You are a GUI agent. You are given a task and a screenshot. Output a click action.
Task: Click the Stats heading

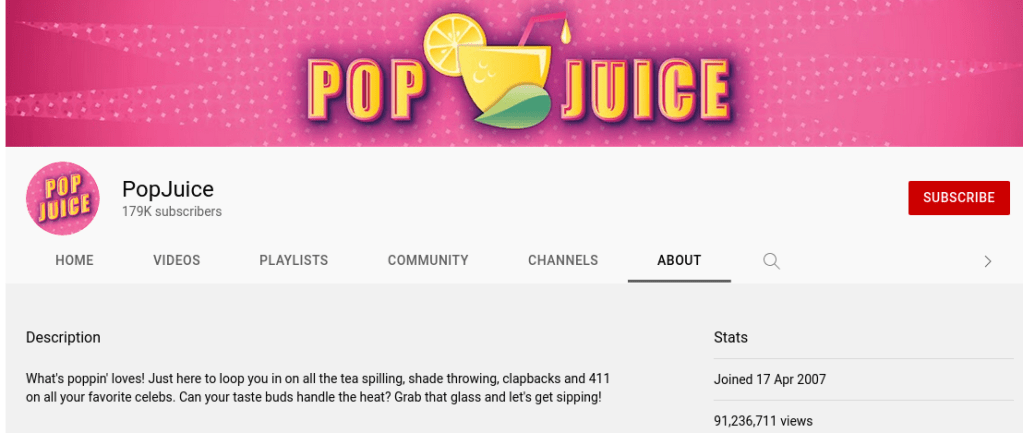(x=731, y=338)
